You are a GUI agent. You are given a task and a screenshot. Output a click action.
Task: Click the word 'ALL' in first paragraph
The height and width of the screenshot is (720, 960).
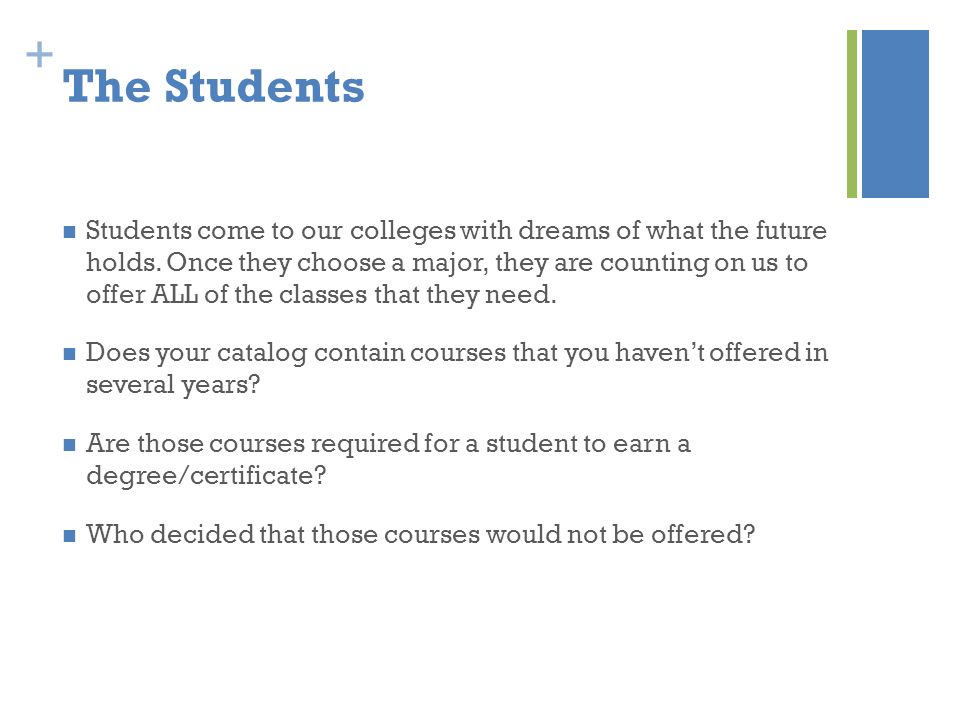(x=174, y=294)
